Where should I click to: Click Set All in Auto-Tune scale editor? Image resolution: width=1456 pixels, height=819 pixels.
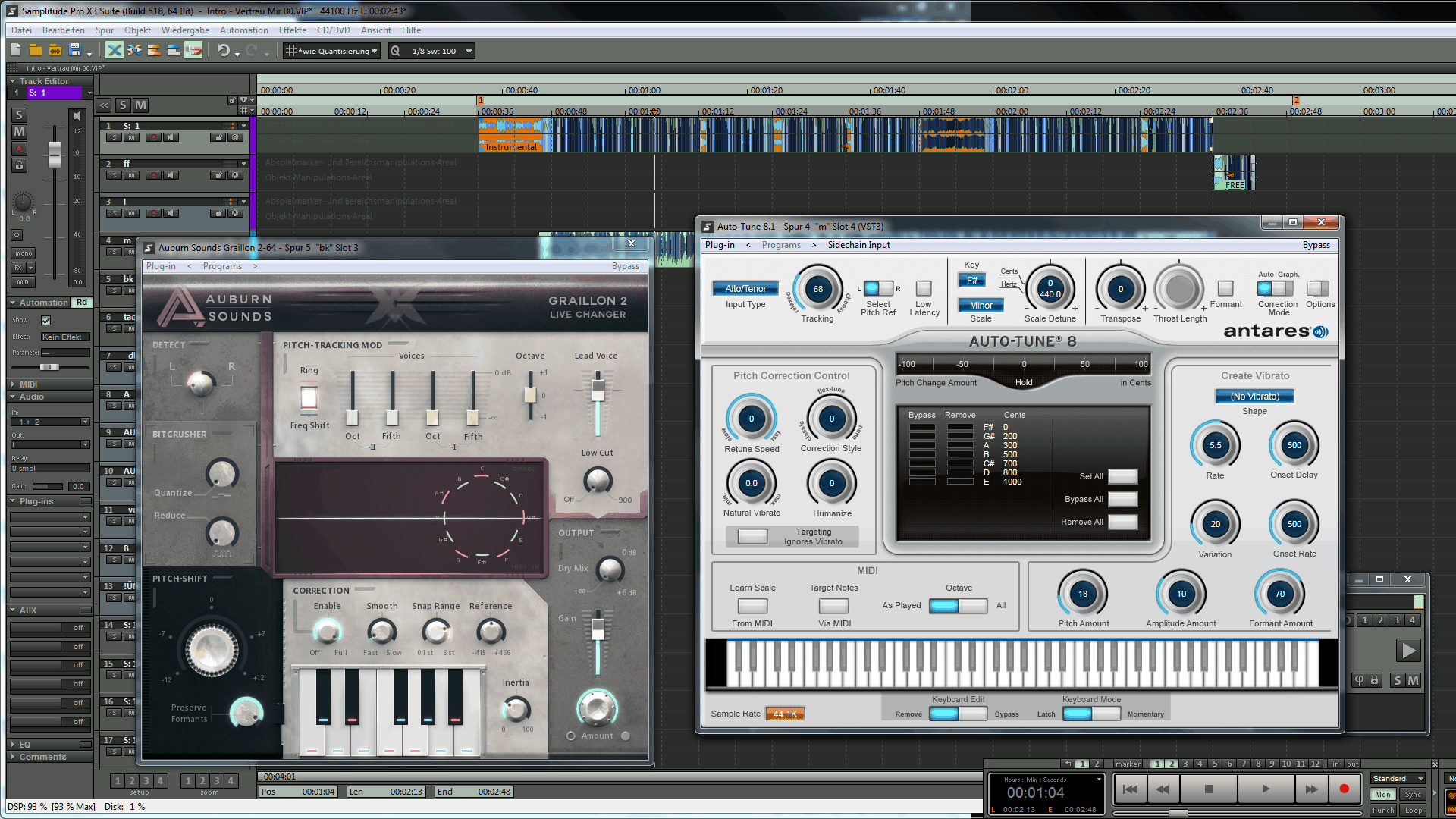point(1122,476)
